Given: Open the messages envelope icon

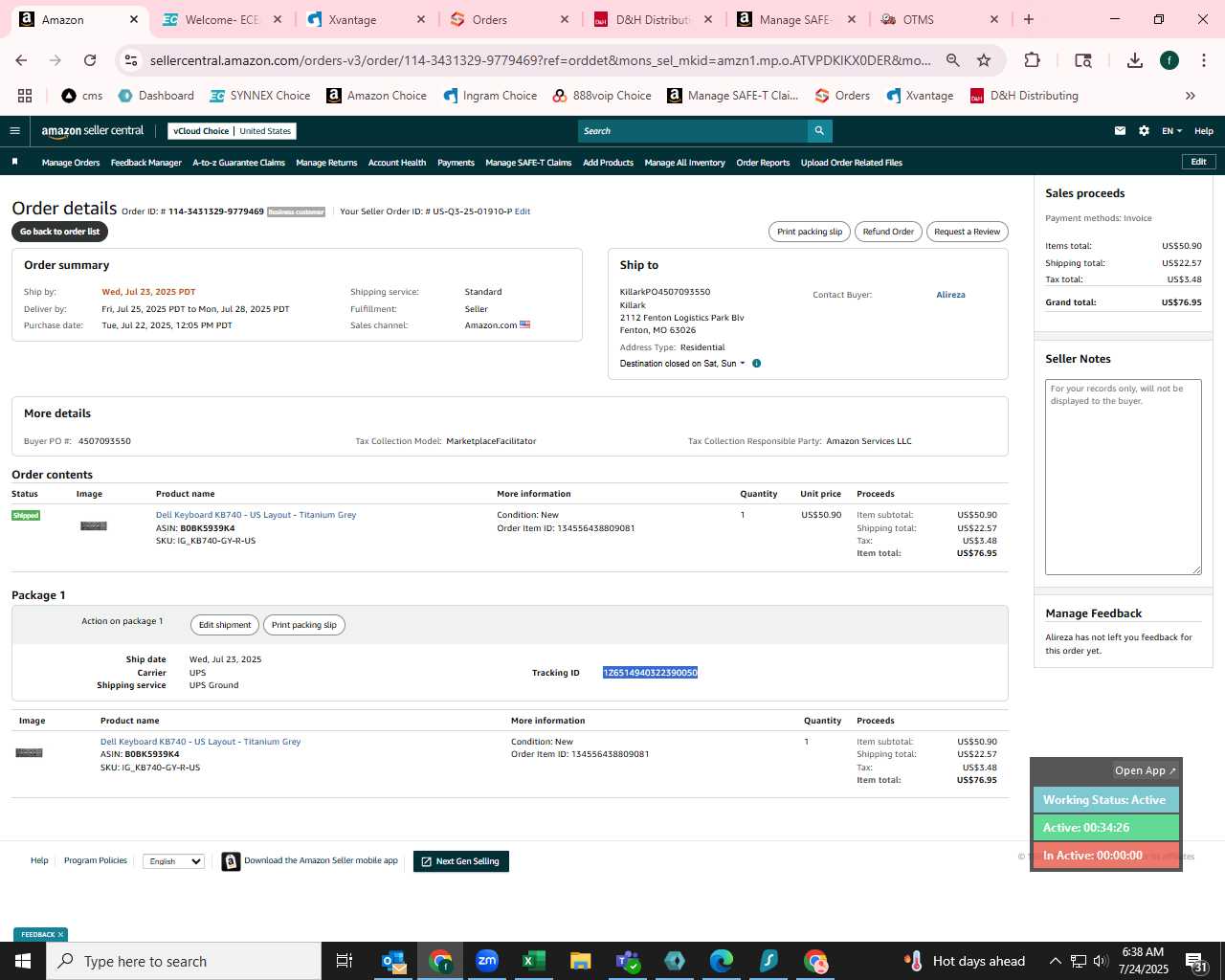Looking at the screenshot, I should point(1120,131).
